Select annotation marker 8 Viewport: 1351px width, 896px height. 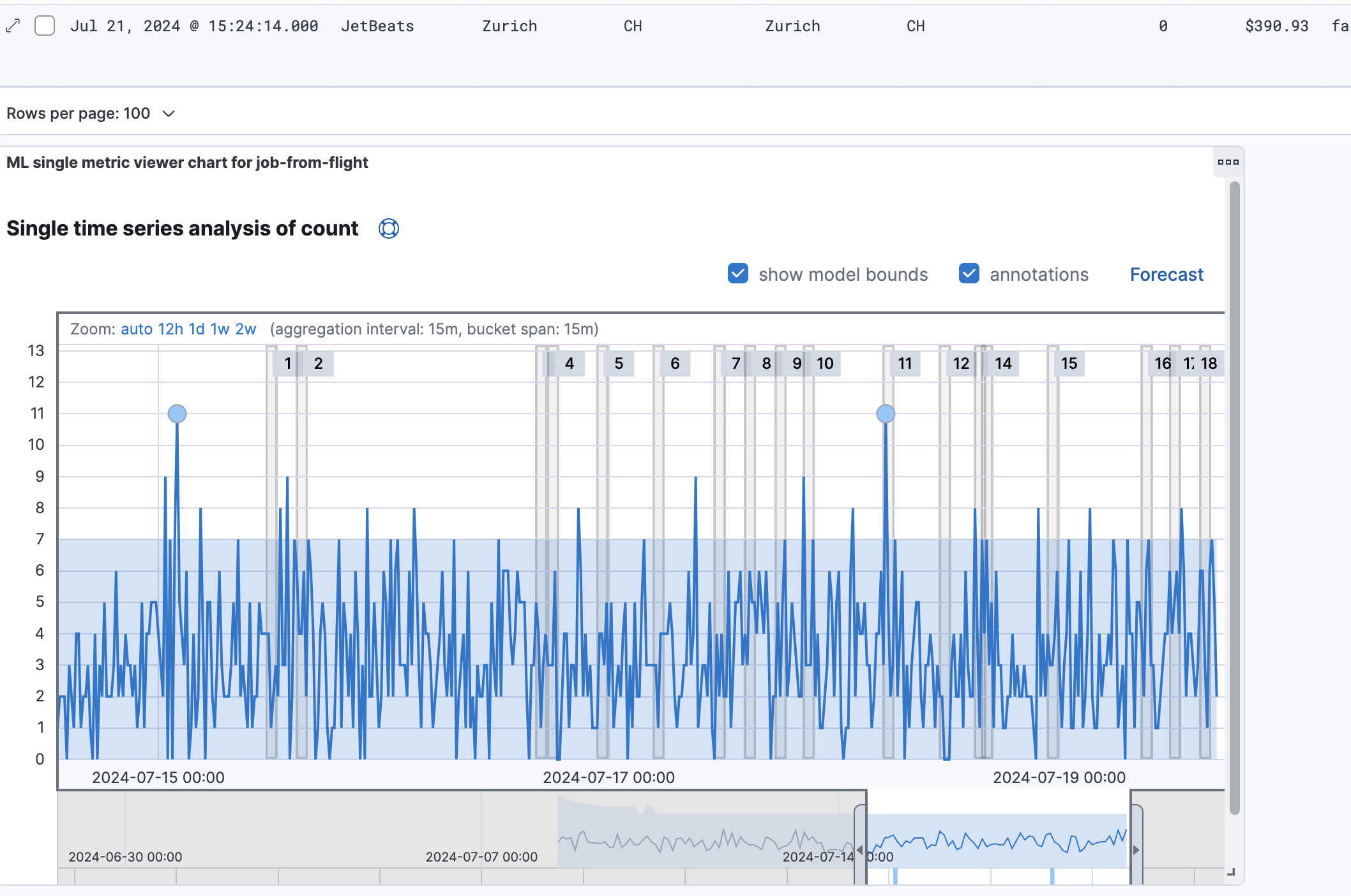pyautogui.click(x=767, y=364)
